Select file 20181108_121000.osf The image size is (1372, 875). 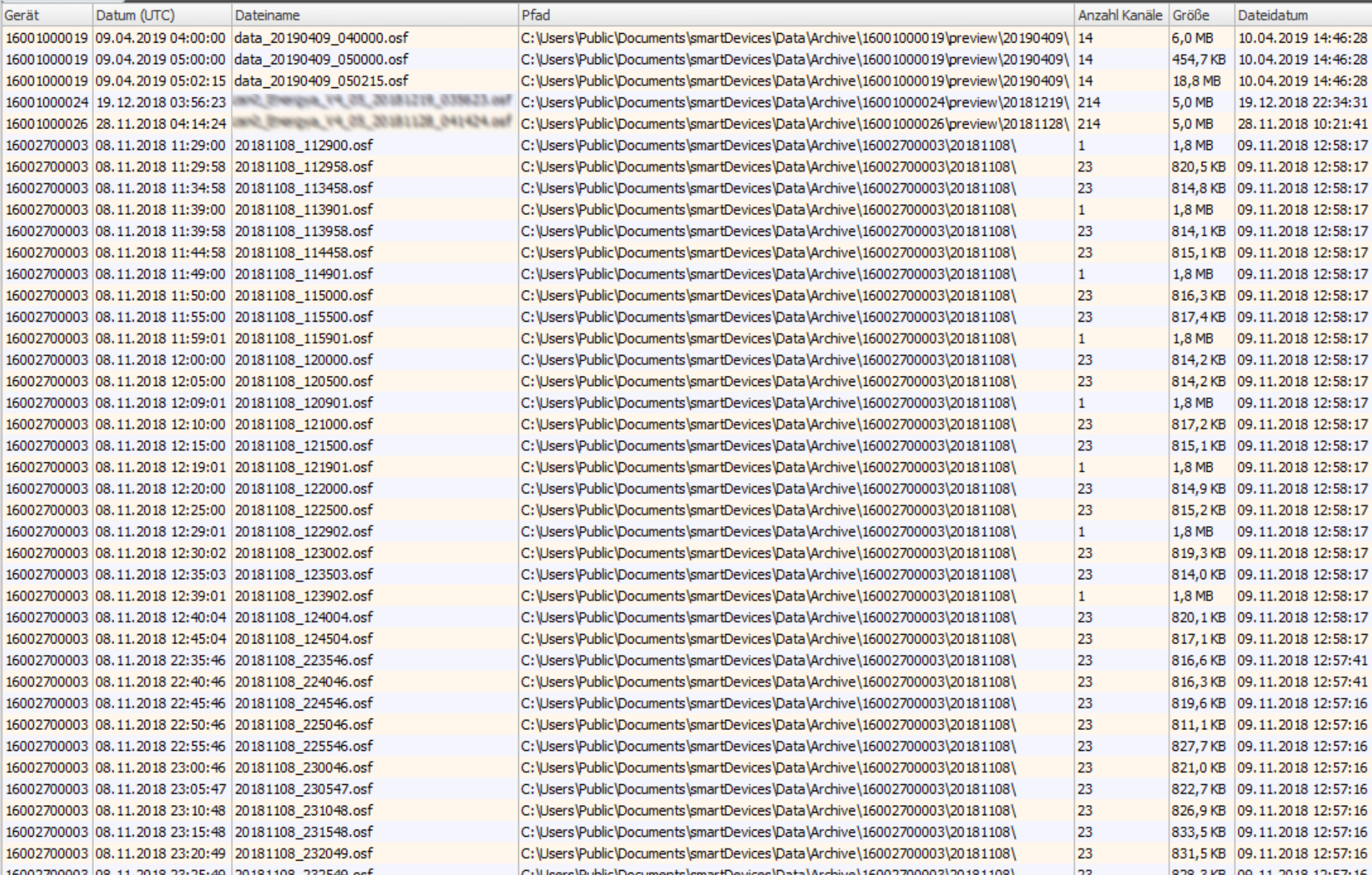tap(304, 424)
